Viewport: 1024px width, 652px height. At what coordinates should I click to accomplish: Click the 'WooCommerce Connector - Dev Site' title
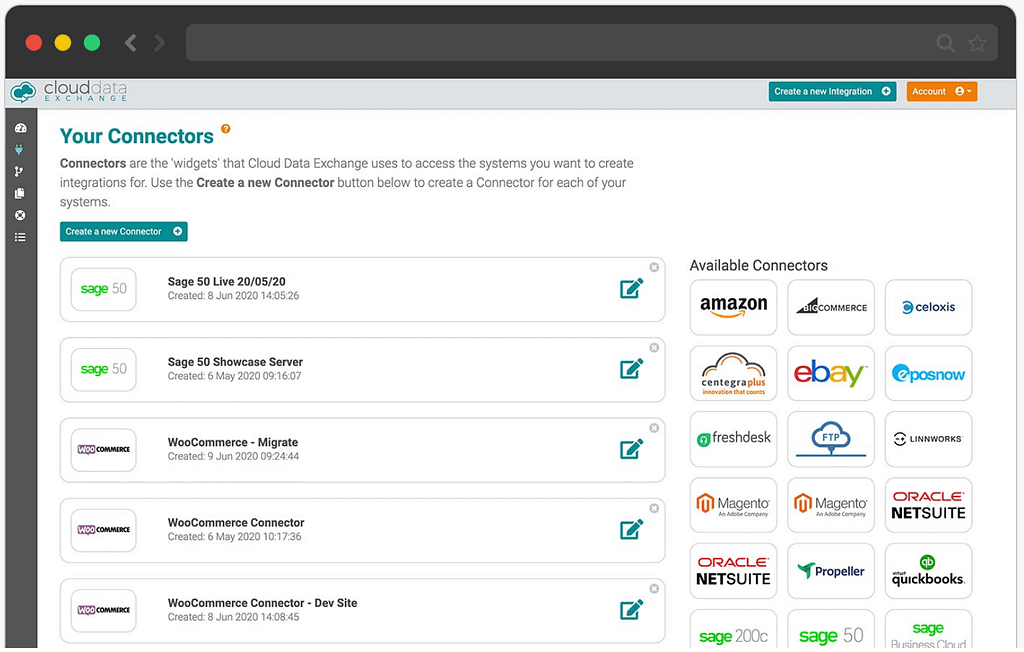pos(263,603)
